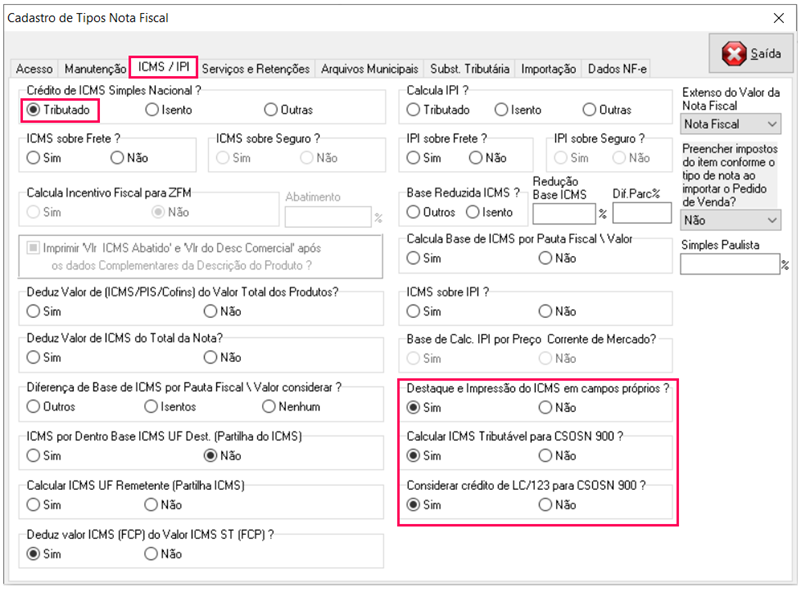
Task: Open the Pedido de Venda import dropdown
Action: click(x=729, y=220)
